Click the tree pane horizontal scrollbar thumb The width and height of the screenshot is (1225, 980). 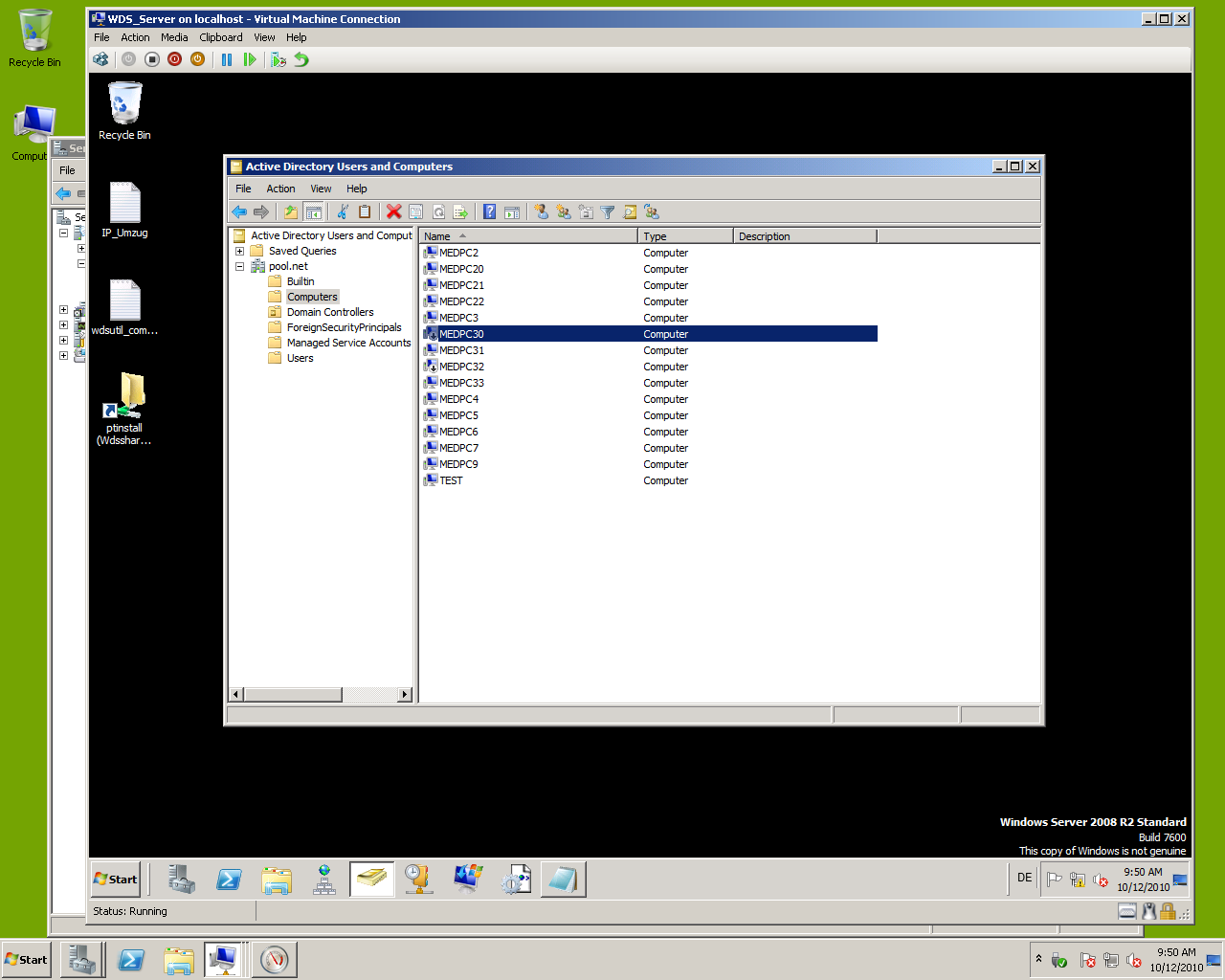293,695
